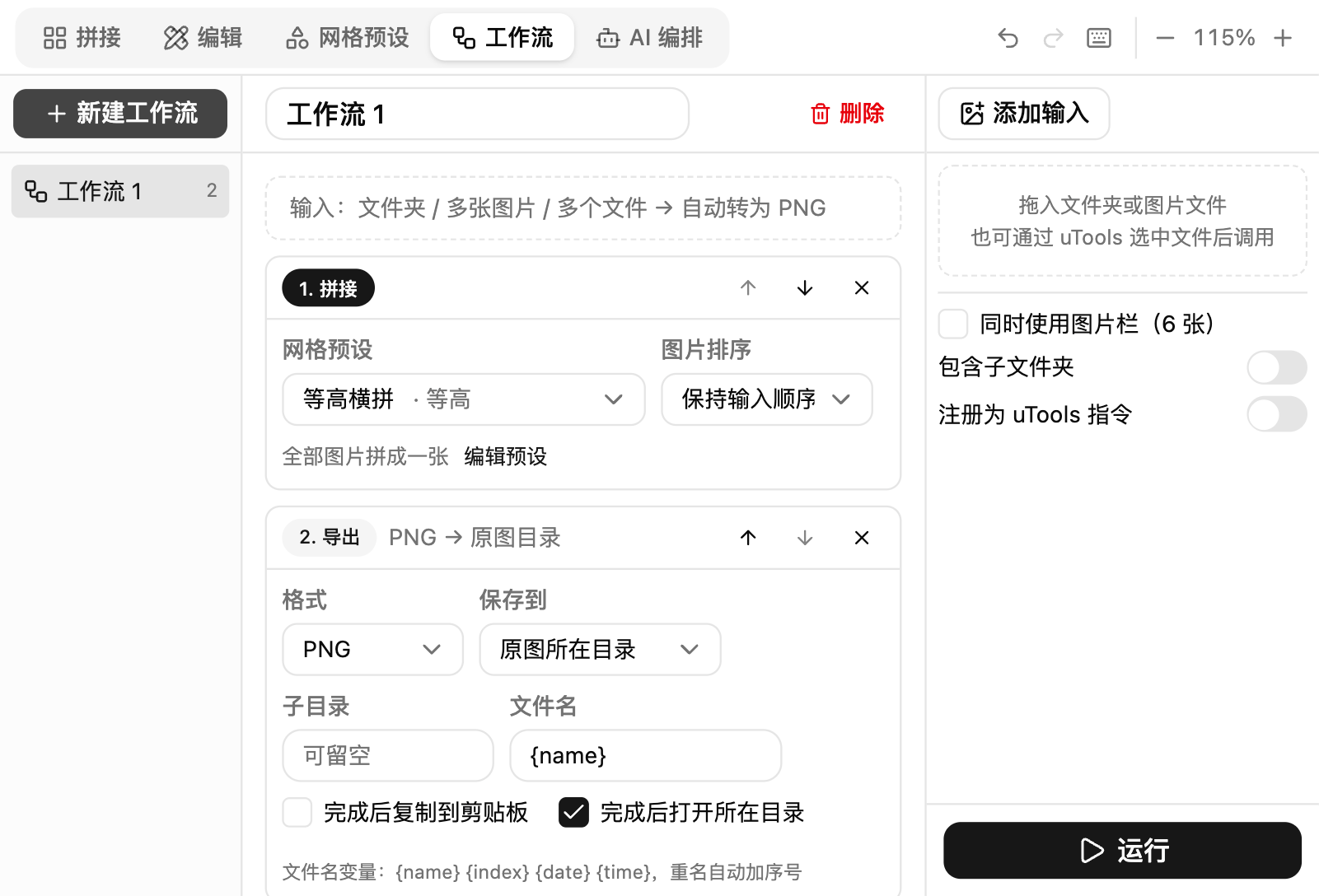
Task: Click the undo arrow icon
Action: pyautogui.click(x=1008, y=38)
